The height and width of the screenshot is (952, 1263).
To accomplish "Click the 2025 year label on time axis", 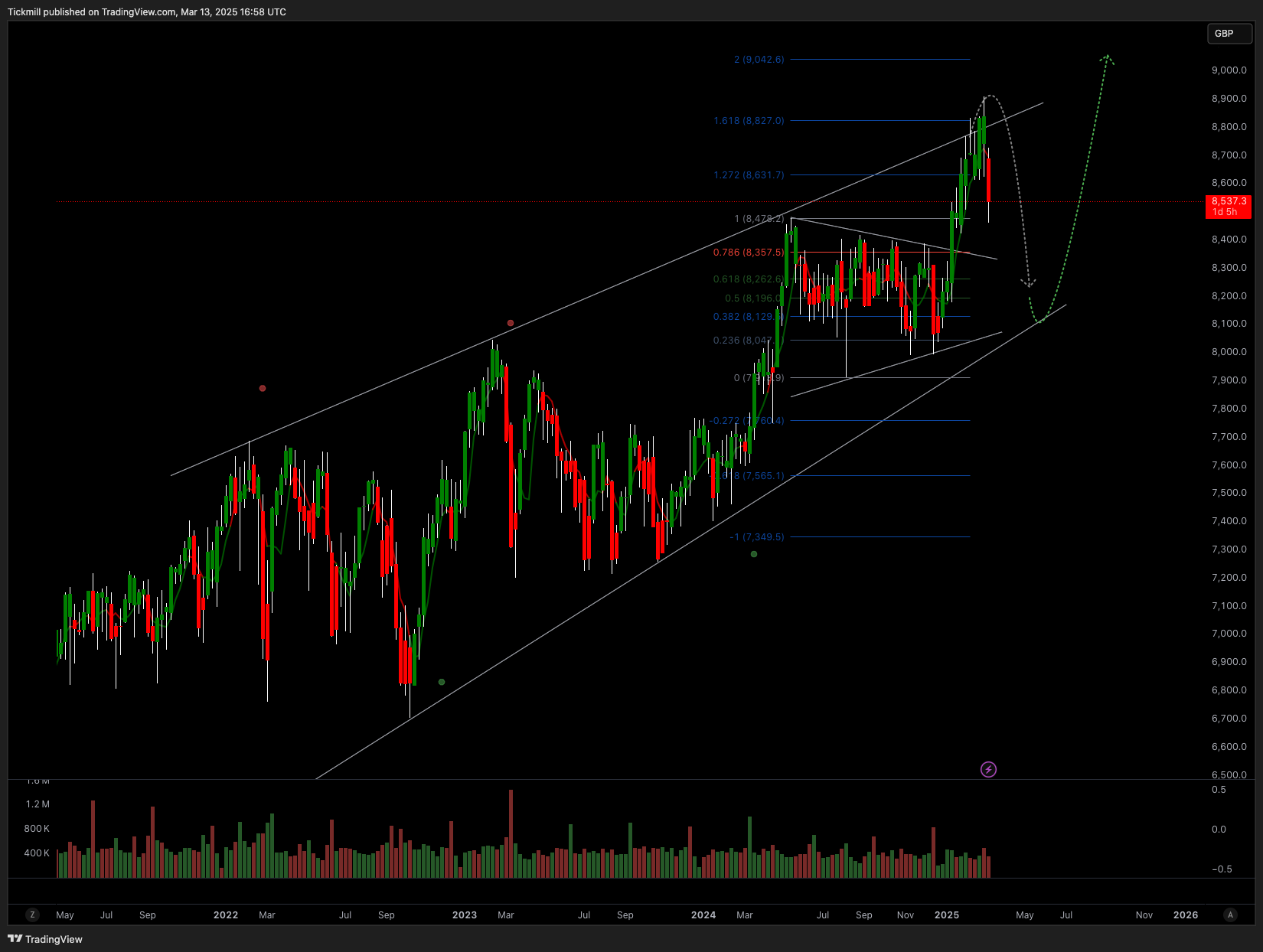I will (947, 915).
